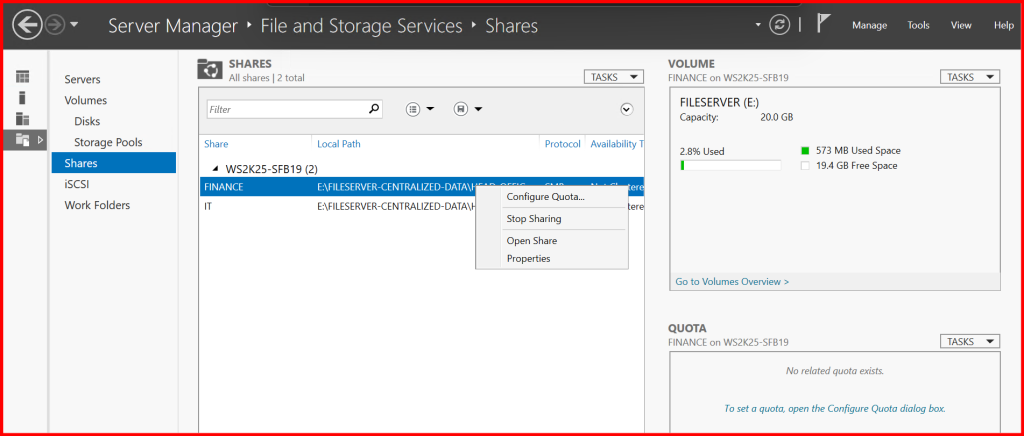
Task: Refresh Server Manager with the refresh icon
Action: (x=779, y=25)
